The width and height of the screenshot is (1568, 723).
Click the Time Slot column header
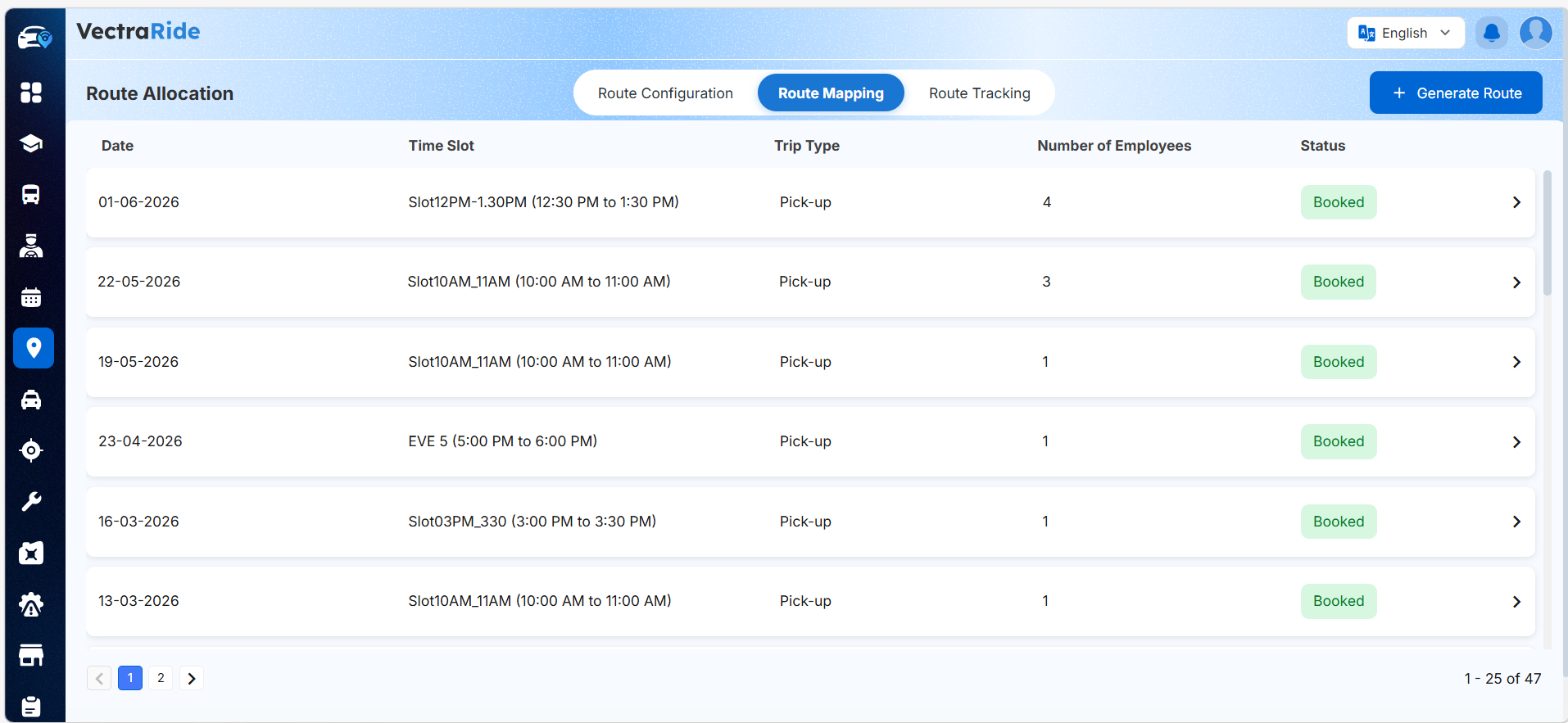tap(442, 146)
